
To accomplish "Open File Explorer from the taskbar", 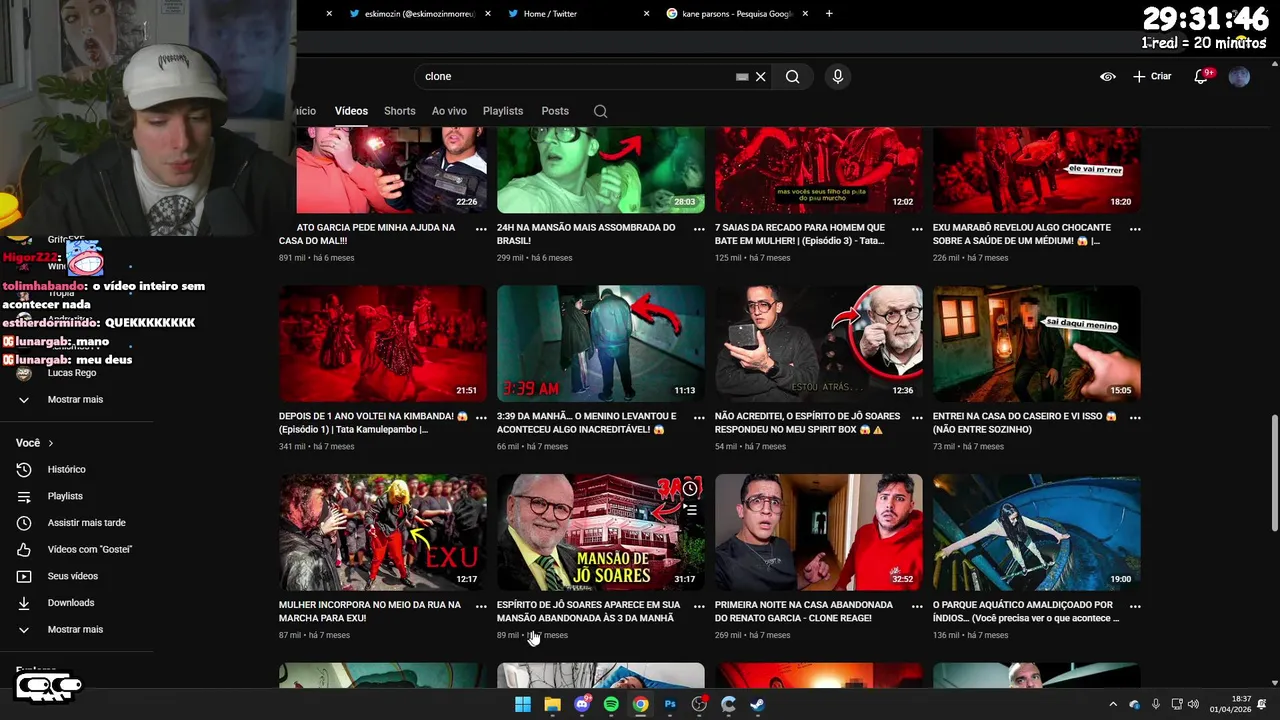I will tap(552, 704).
